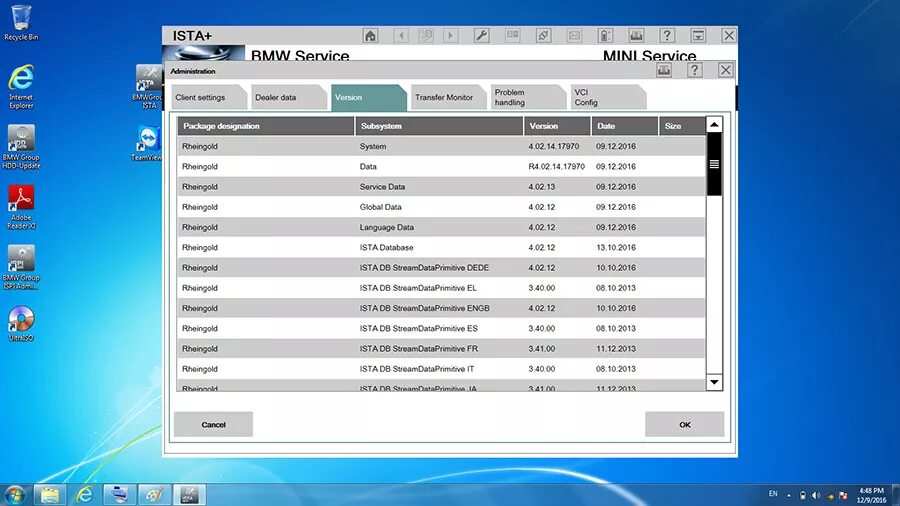Select the 'Language Data' row
Screen dimensions: 900x506
(x=441, y=227)
